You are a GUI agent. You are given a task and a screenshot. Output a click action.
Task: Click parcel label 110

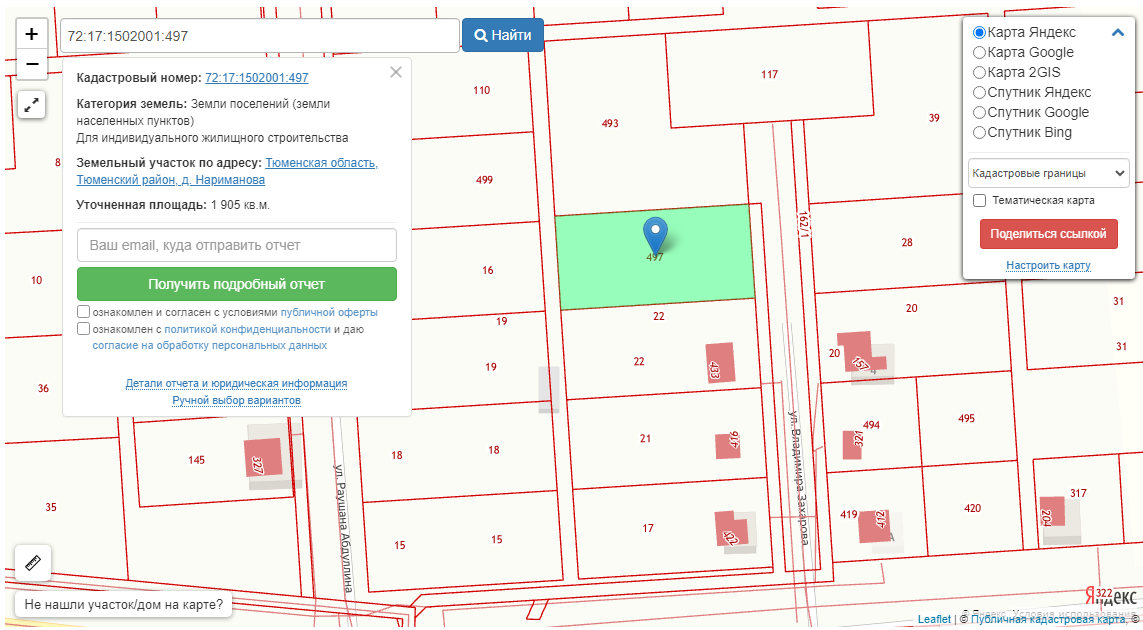pyautogui.click(x=481, y=90)
